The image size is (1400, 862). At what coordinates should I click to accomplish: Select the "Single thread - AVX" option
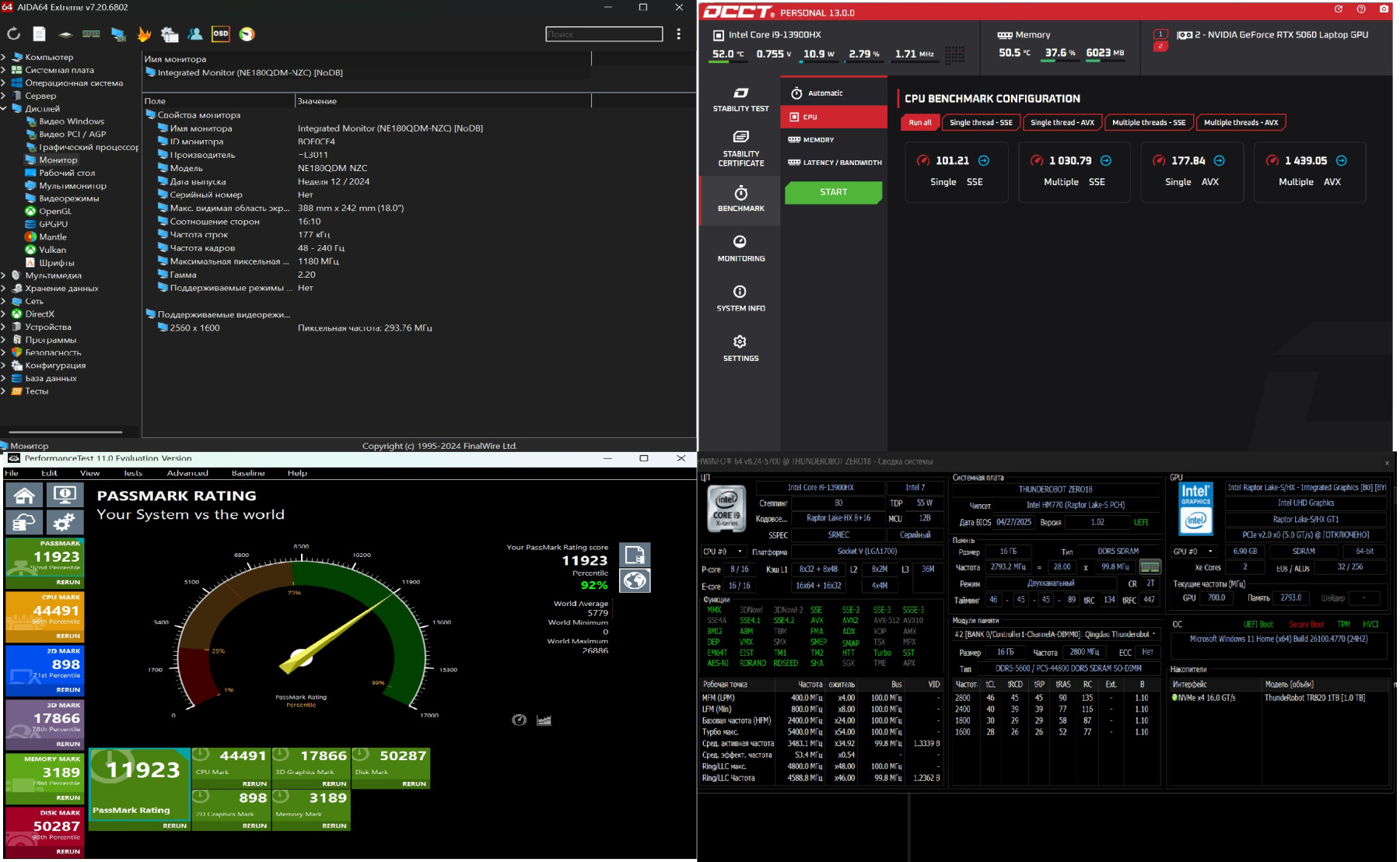[1062, 122]
